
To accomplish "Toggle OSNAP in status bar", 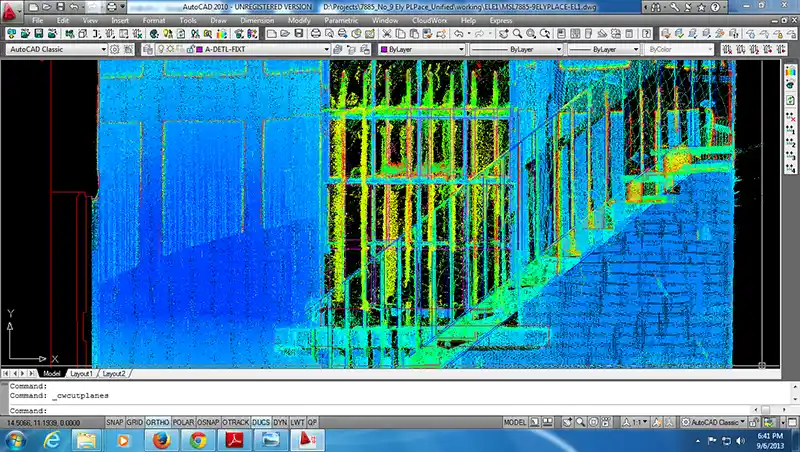I will 208,422.
